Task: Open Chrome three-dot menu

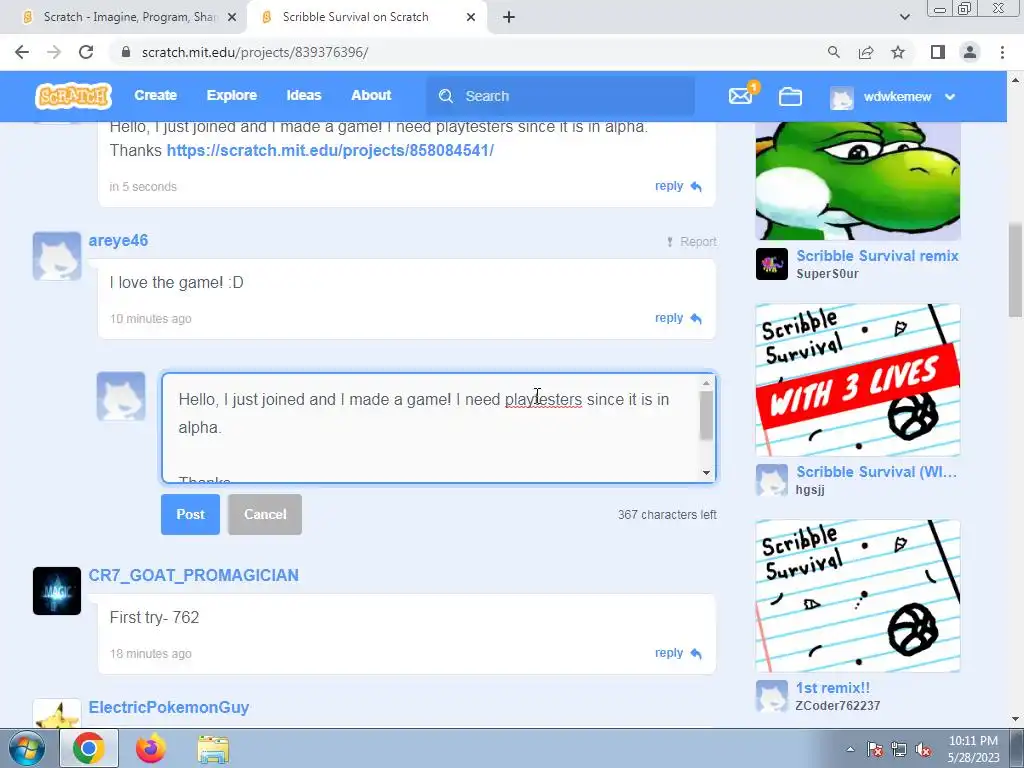Action: [1002, 52]
